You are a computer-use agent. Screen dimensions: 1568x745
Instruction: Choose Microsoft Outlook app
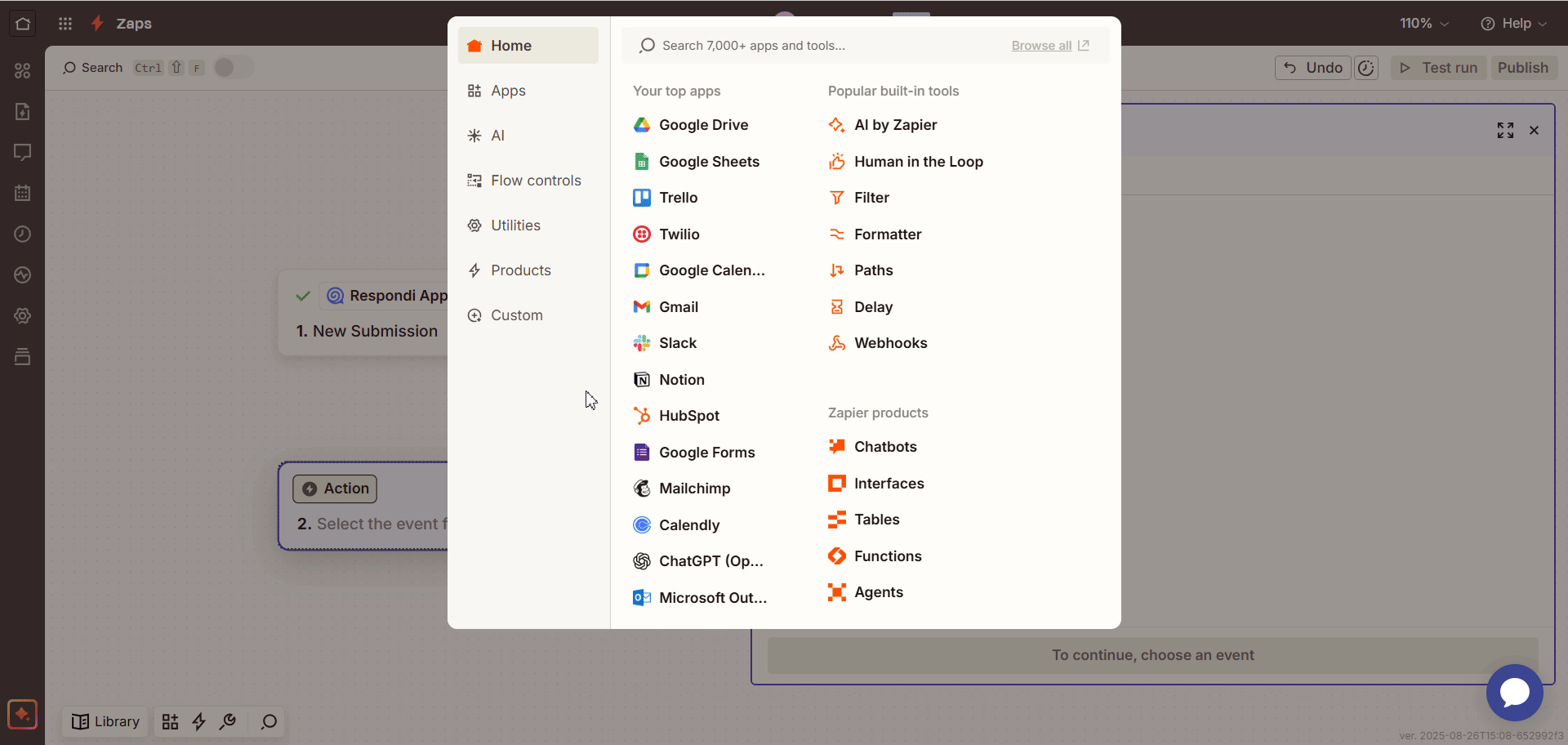700,598
